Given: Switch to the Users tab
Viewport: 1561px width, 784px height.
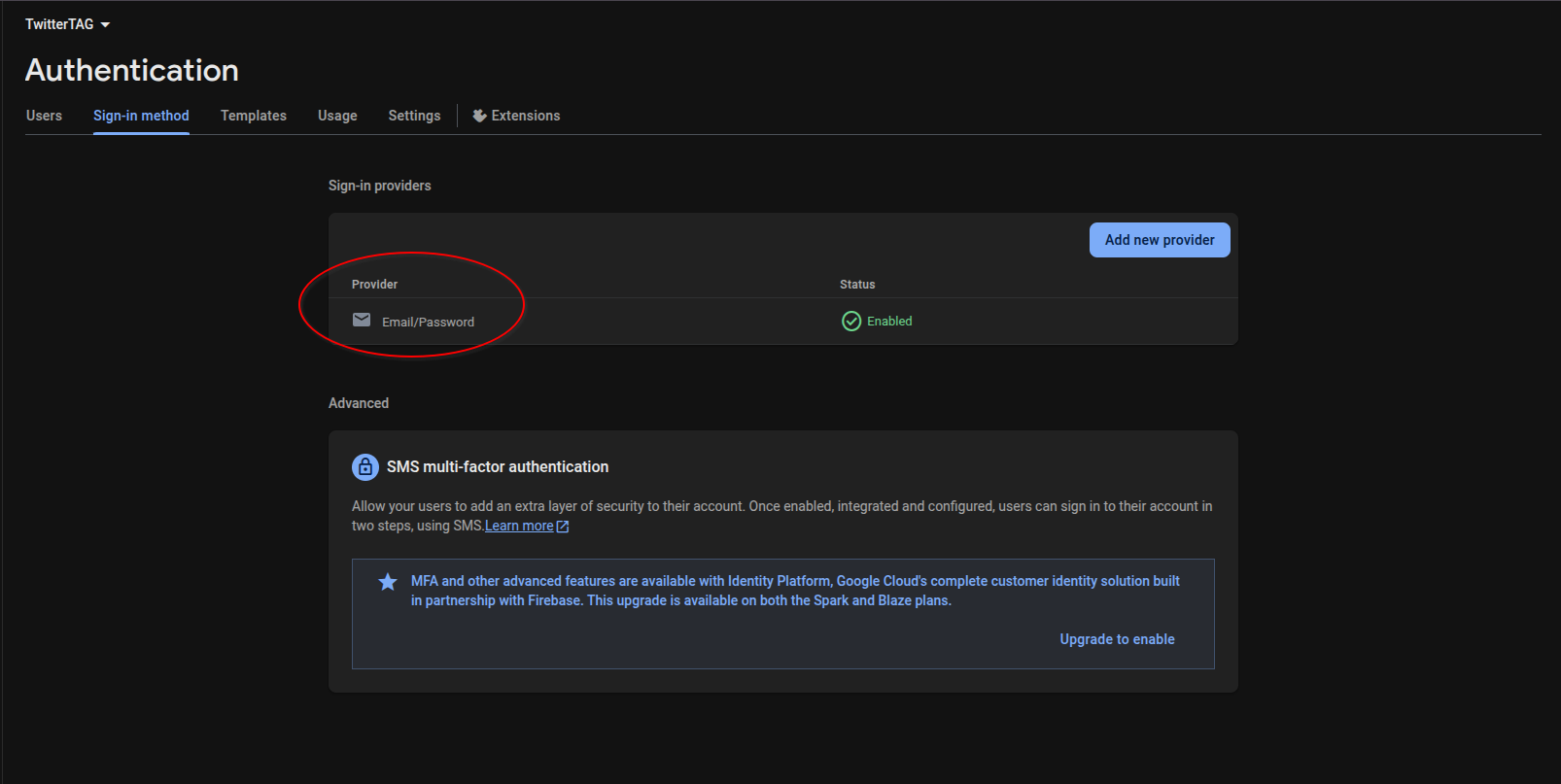Looking at the screenshot, I should click(x=44, y=116).
